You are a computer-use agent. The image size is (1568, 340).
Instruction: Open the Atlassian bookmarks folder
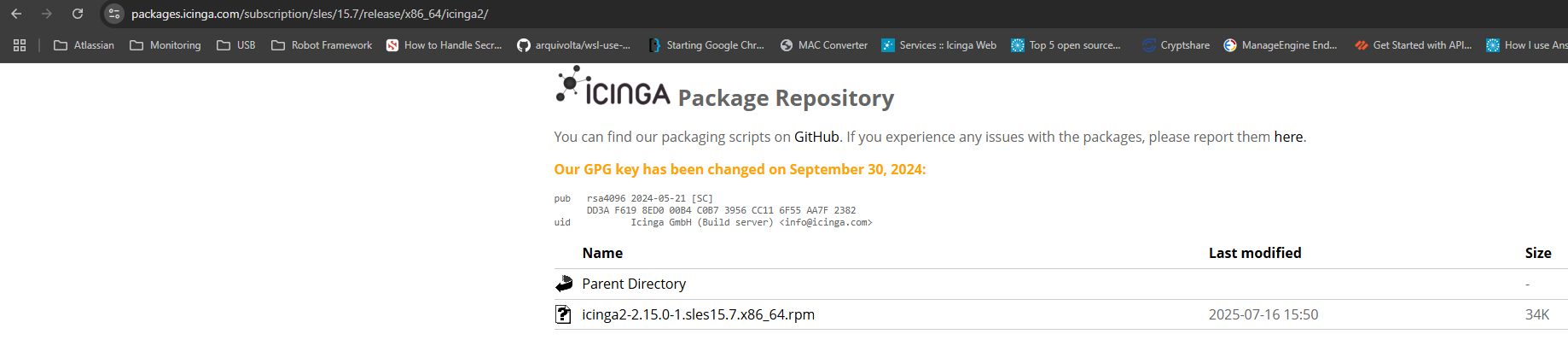84,45
